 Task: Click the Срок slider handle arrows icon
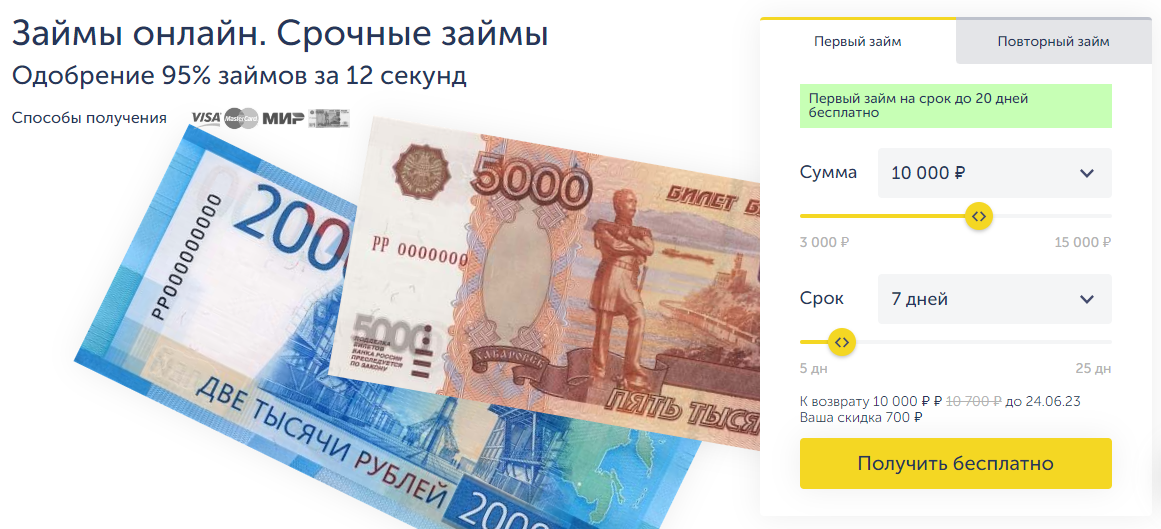click(842, 342)
